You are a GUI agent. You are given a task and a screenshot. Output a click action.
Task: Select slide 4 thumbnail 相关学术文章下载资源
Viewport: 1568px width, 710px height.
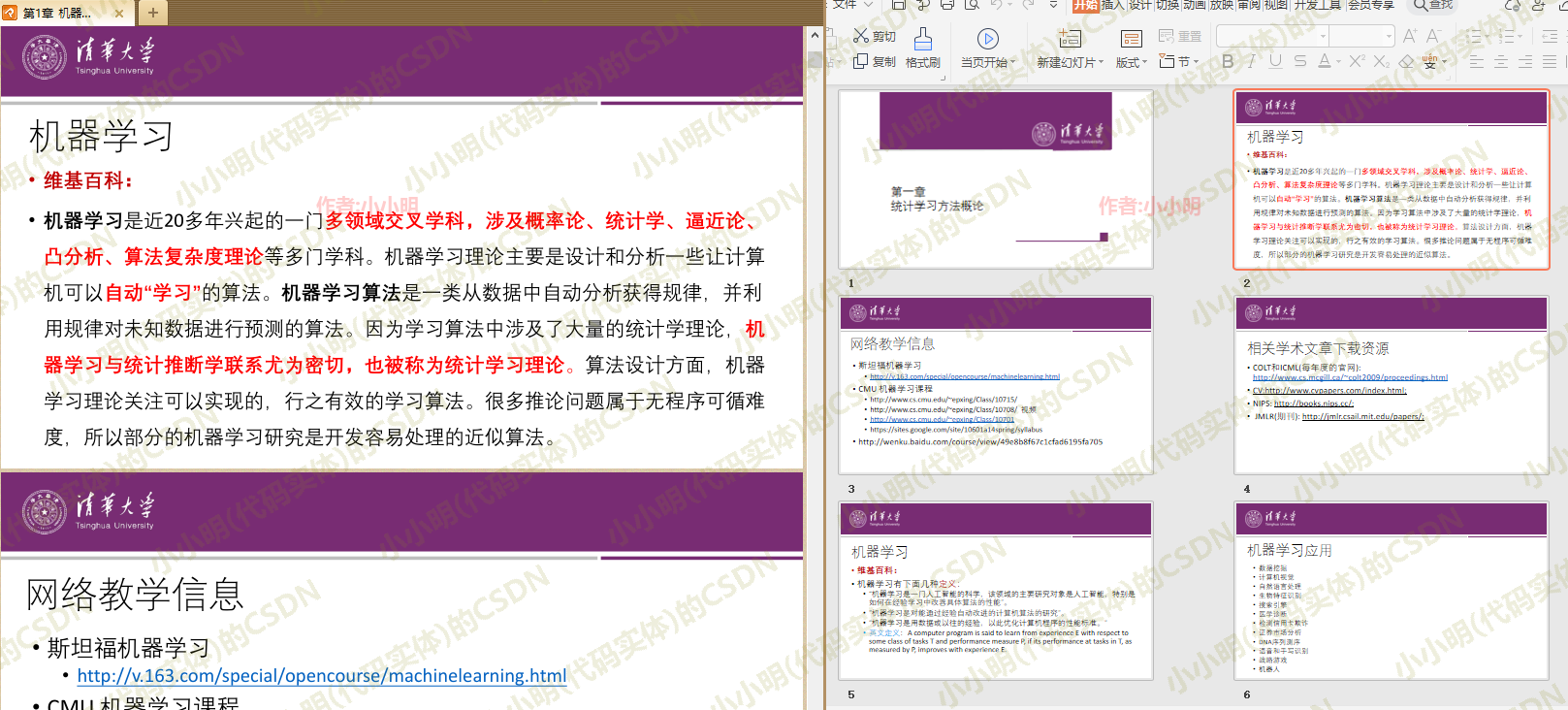point(1392,385)
